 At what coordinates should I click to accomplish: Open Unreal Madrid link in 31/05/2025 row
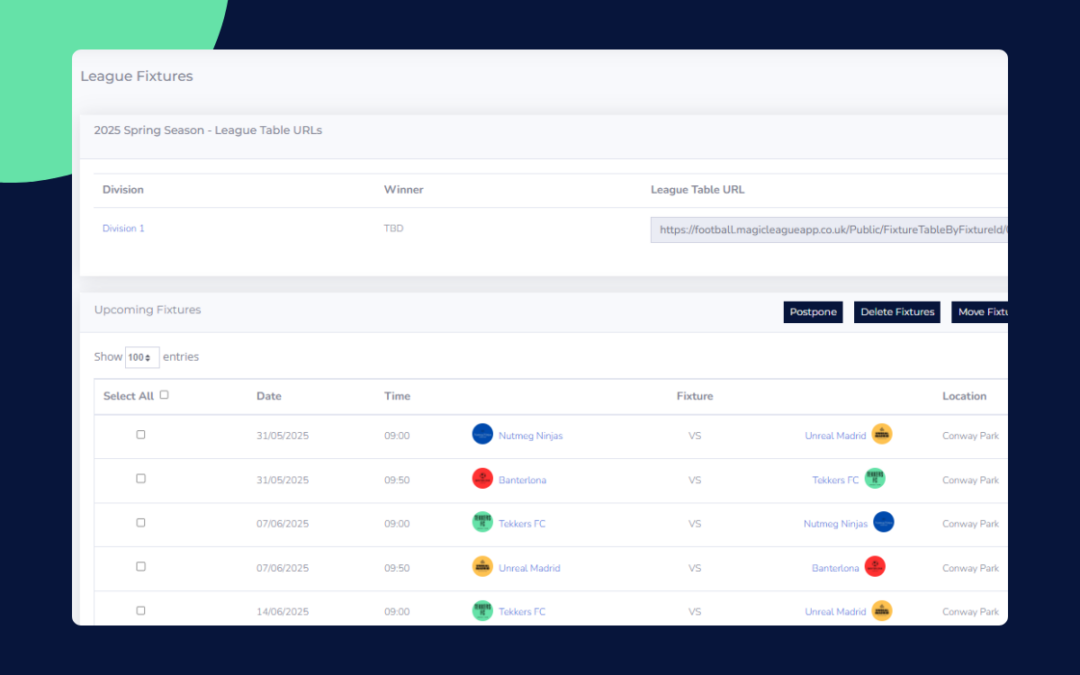[835, 436]
